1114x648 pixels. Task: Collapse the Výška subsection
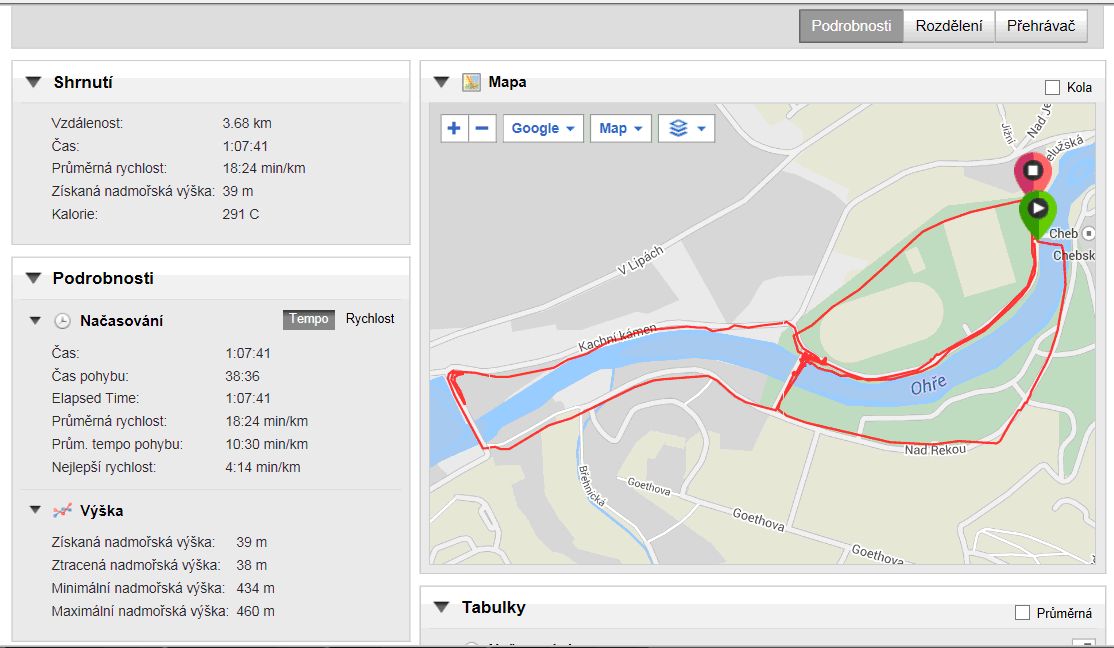(35, 511)
